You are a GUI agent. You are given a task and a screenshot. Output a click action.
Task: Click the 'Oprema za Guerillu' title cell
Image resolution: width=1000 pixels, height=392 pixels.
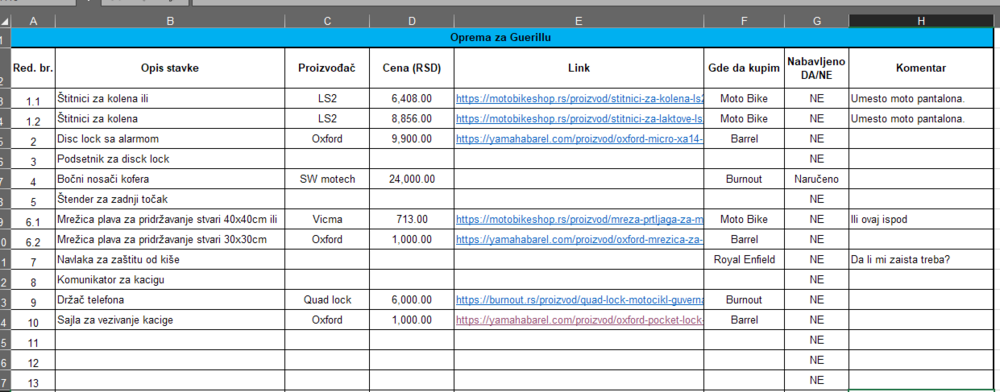(501, 38)
